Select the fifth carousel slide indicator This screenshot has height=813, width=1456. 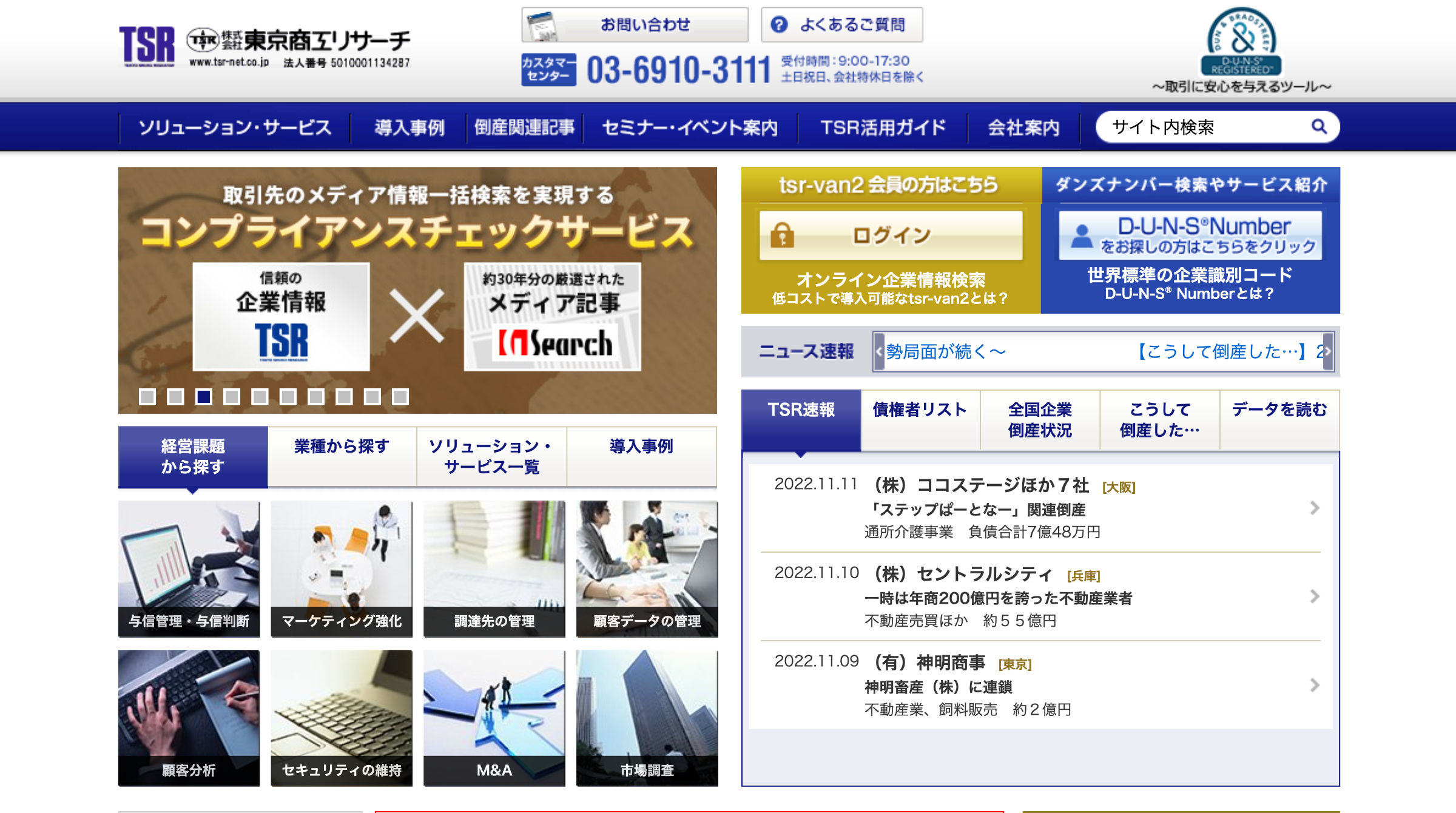[260, 397]
